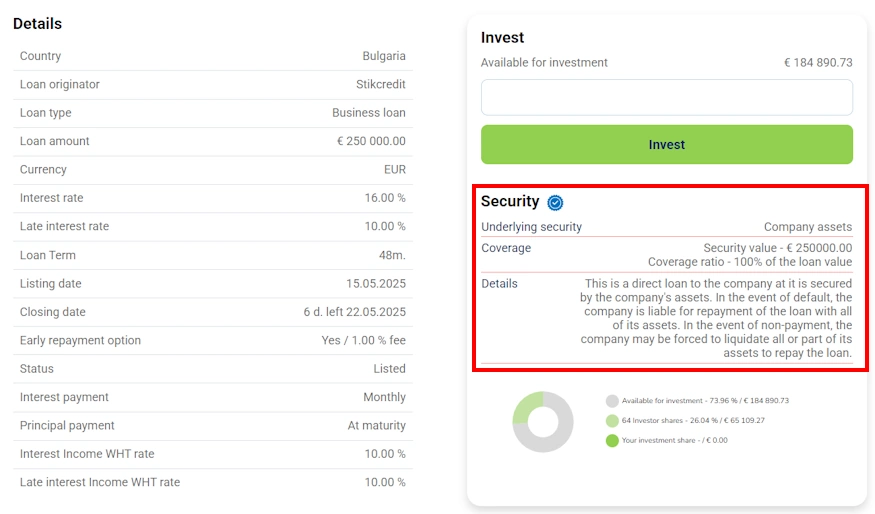Image resolution: width=875 pixels, height=514 pixels.
Task: Click the Status Listed row
Action: click(213, 369)
